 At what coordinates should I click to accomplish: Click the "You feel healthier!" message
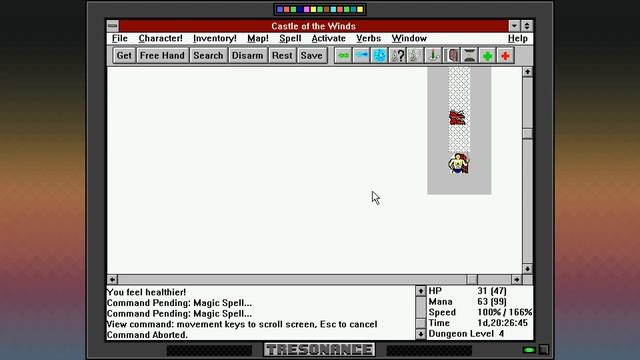pos(146,292)
